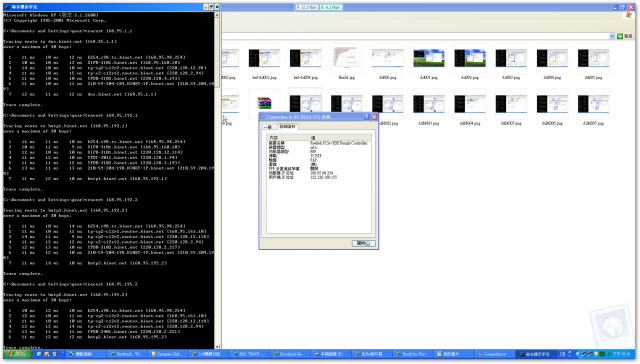Click the 關閉 button in Connection dialog
The width and height of the screenshot is (640, 364).
point(363,243)
